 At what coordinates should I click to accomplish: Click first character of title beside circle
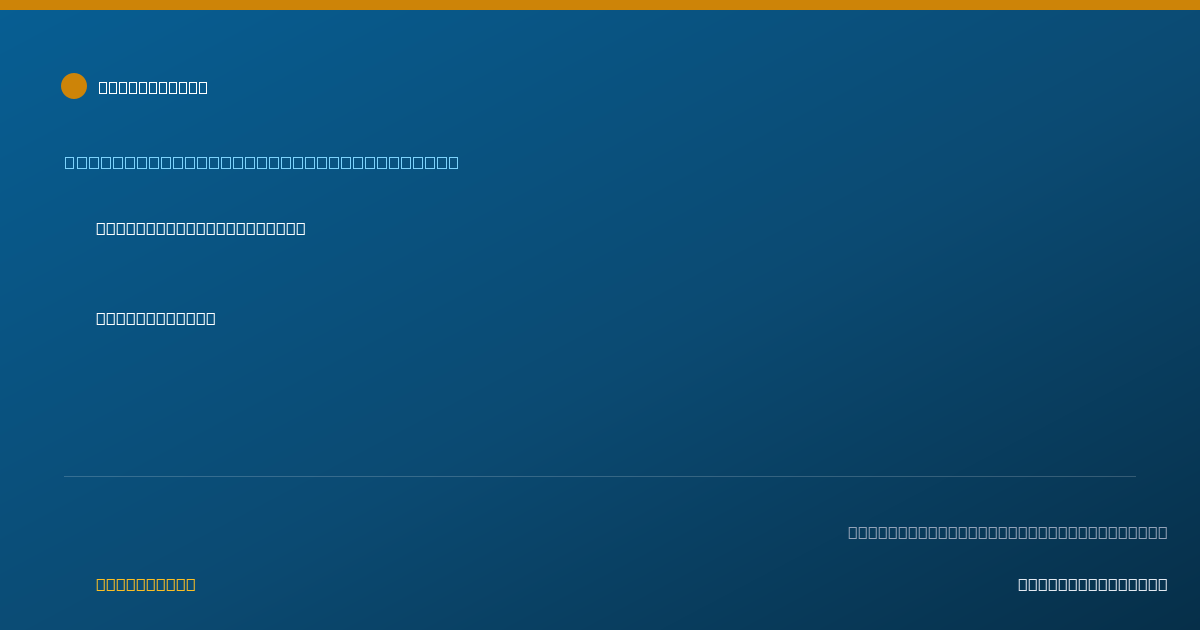pyautogui.click(x=103, y=87)
